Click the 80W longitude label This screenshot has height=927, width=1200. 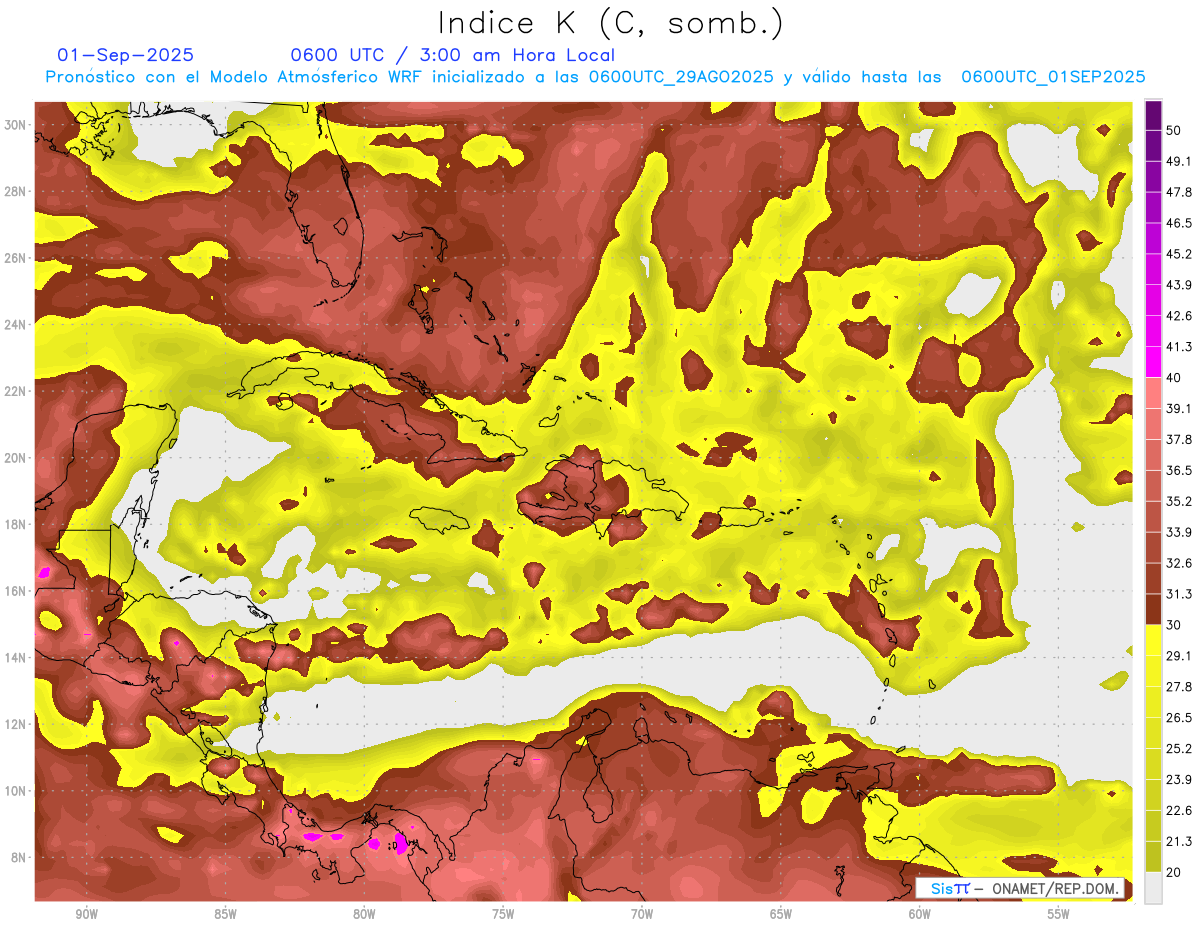(x=364, y=914)
